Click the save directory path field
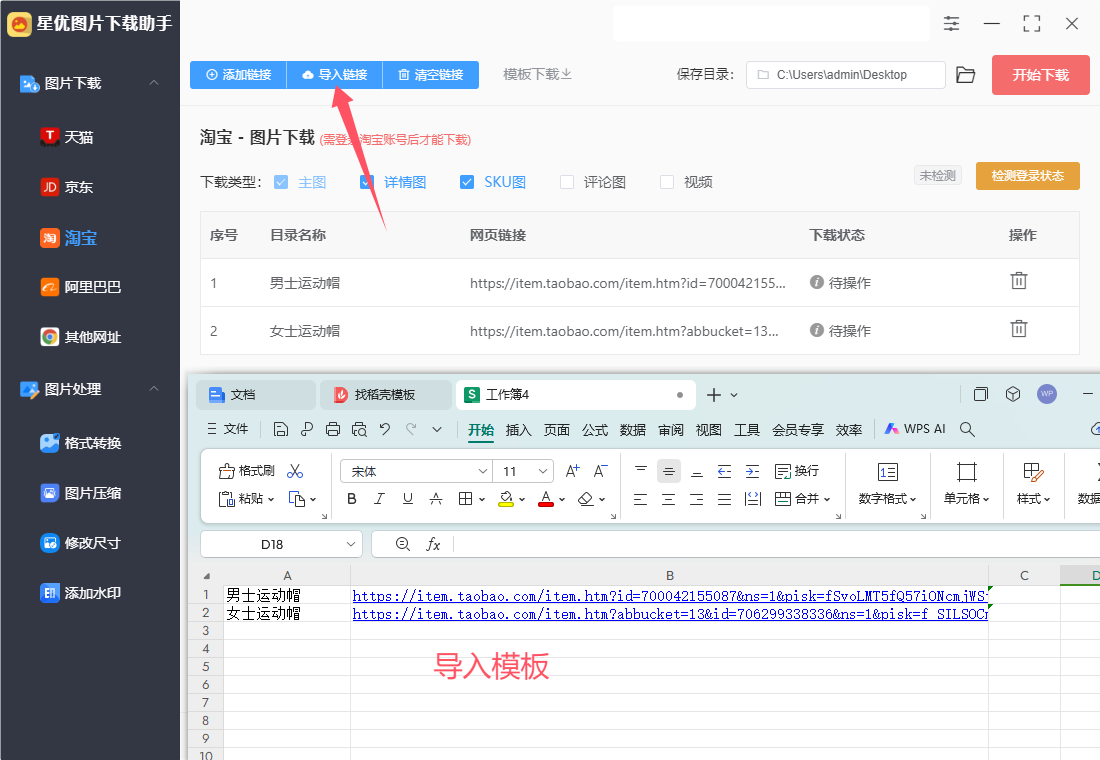Viewport: 1100px width, 760px height. [846, 75]
